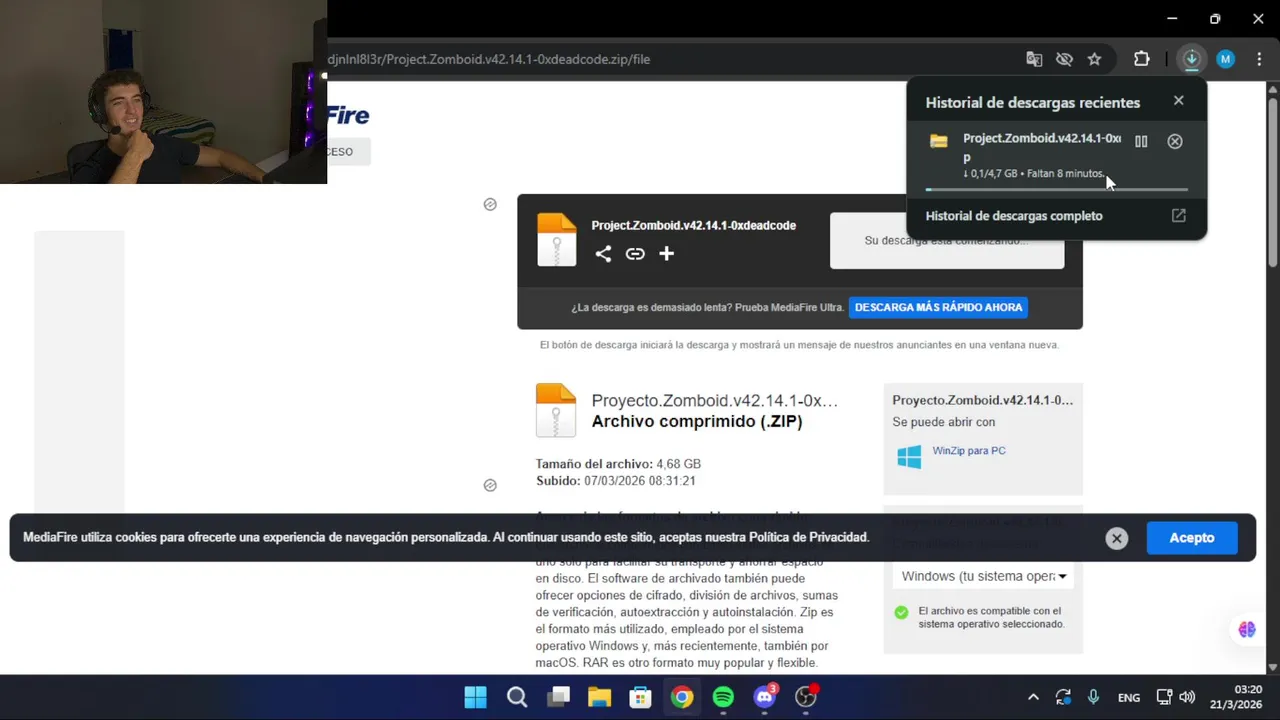Click Project.Zomboid.v42.14.1-0xdeadcode title in dark panel
1280x720 pixels.
[693, 226]
